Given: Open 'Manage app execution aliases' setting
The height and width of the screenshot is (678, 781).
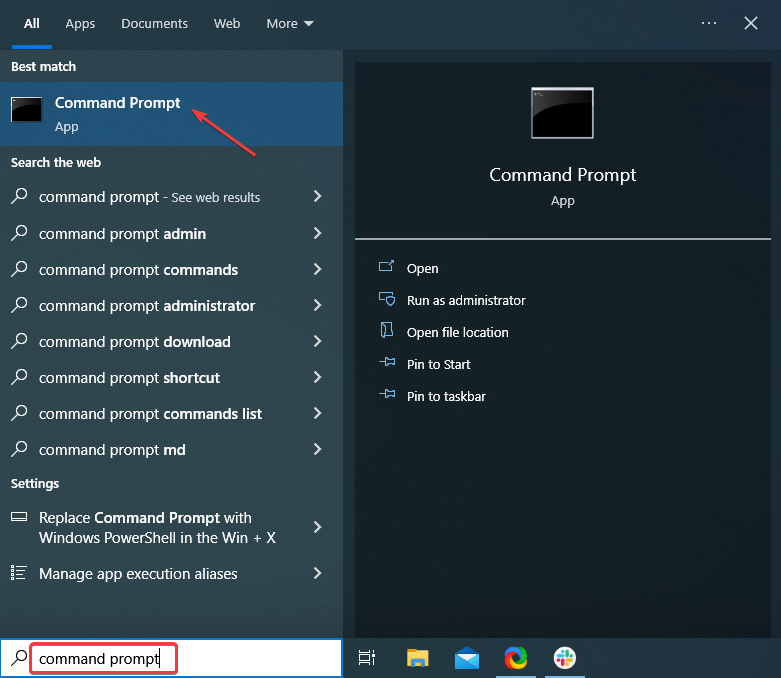Looking at the screenshot, I should (x=171, y=573).
